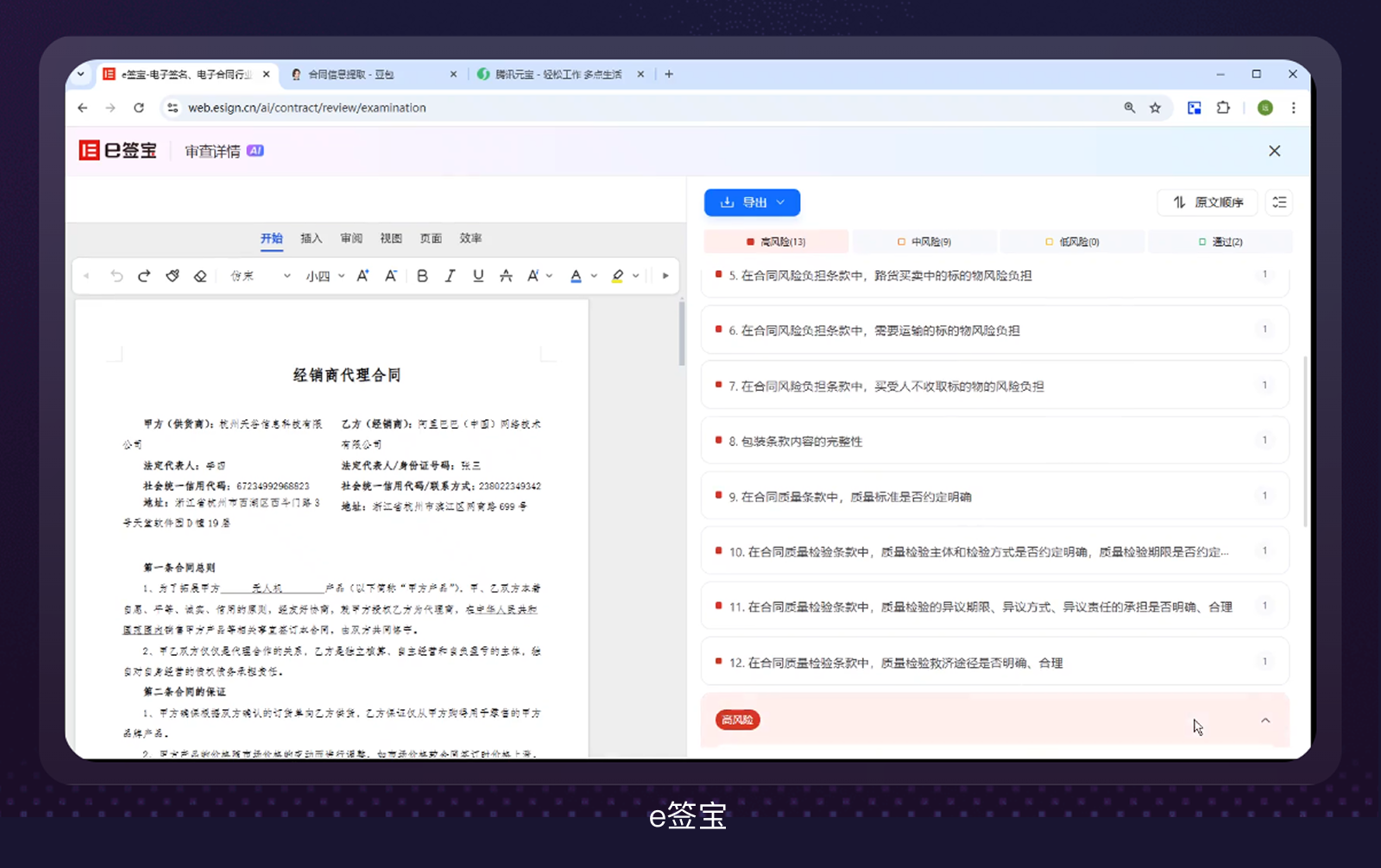Open the 视图 menu of the document editor
Screen dimensions: 1381x868
tap(391, 238)
